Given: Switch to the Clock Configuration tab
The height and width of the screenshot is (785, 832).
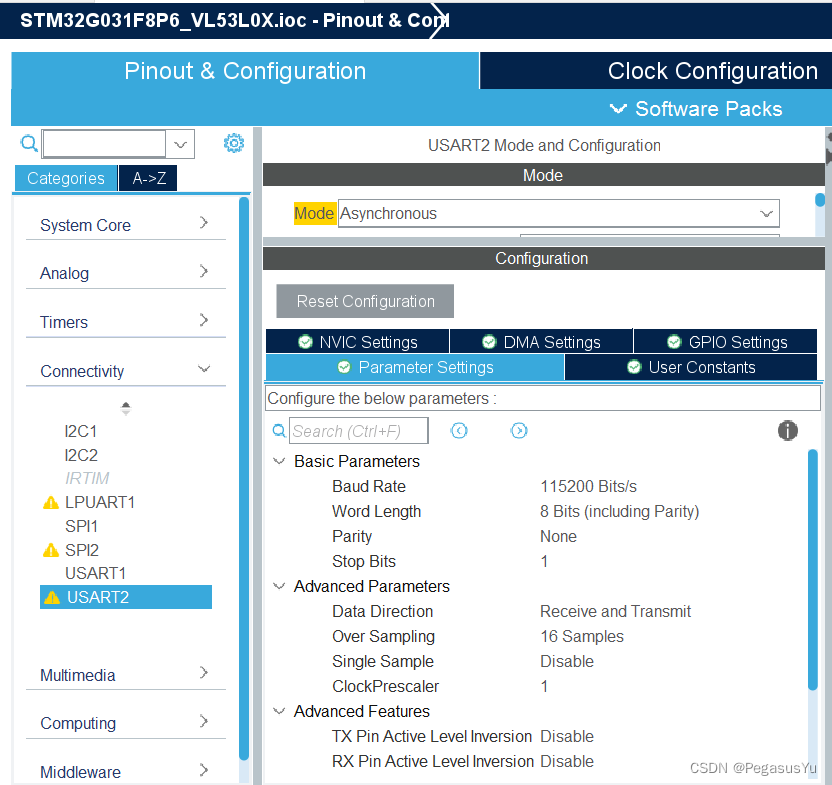Looking at the screenshot, I should (656, 71).
